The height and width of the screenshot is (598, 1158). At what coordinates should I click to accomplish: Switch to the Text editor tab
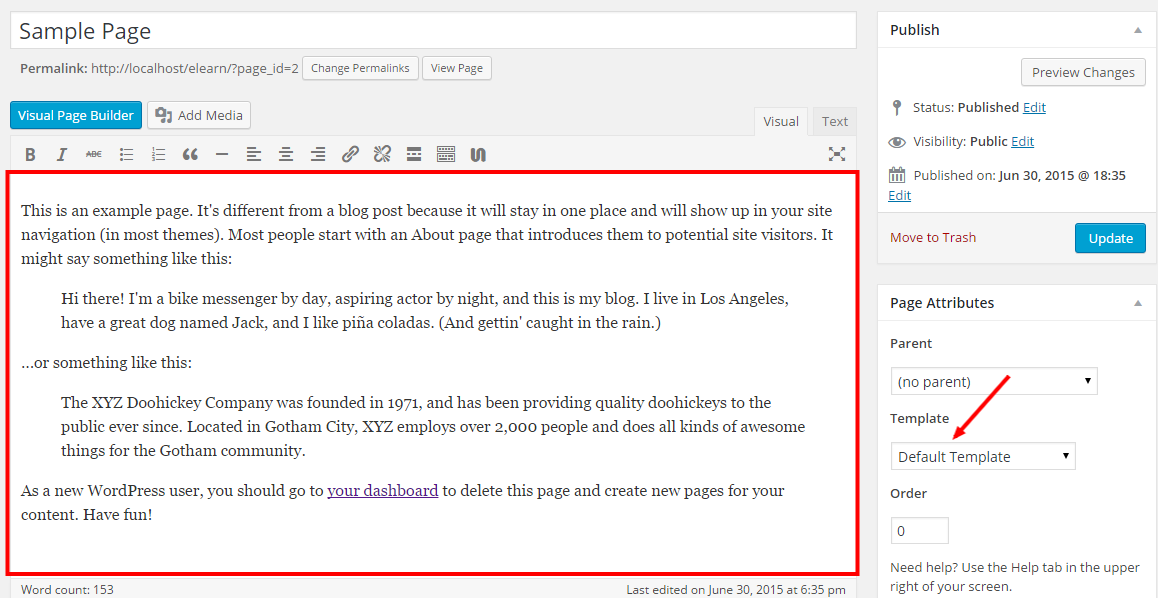[x=835, y=121]
